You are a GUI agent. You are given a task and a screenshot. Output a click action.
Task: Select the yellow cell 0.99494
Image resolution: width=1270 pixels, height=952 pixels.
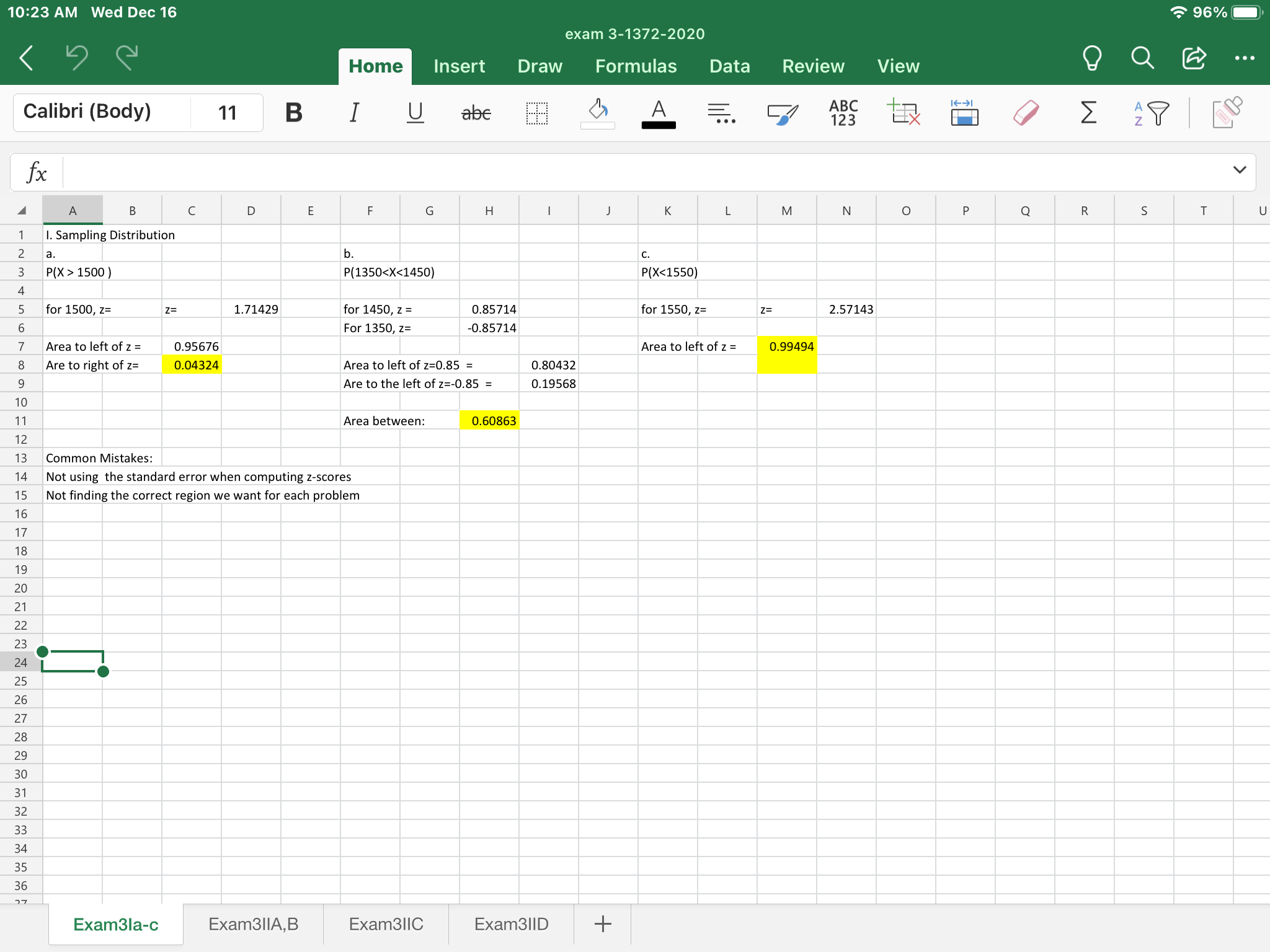coord(787,346)
